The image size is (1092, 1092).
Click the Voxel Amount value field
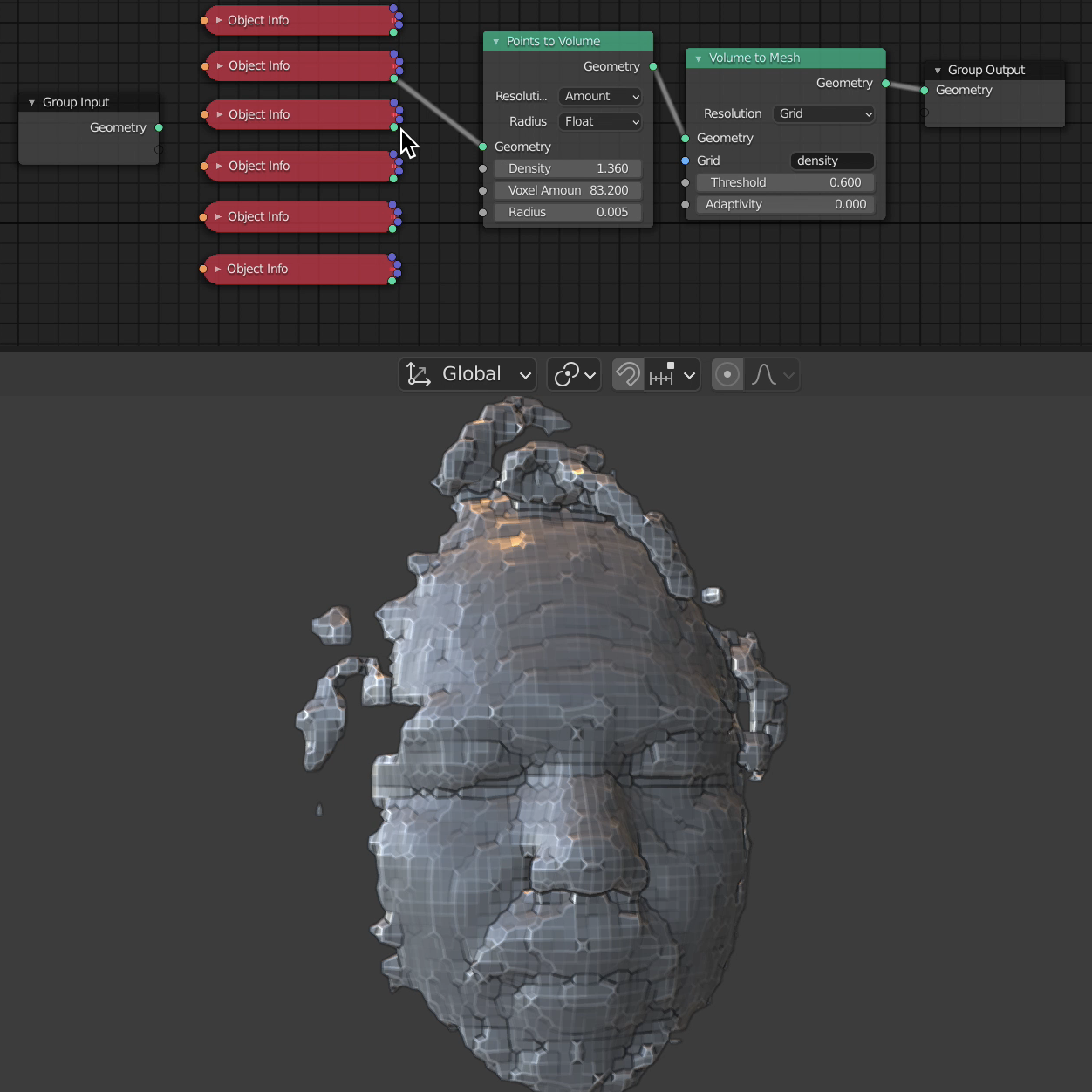tap(568, 191)
